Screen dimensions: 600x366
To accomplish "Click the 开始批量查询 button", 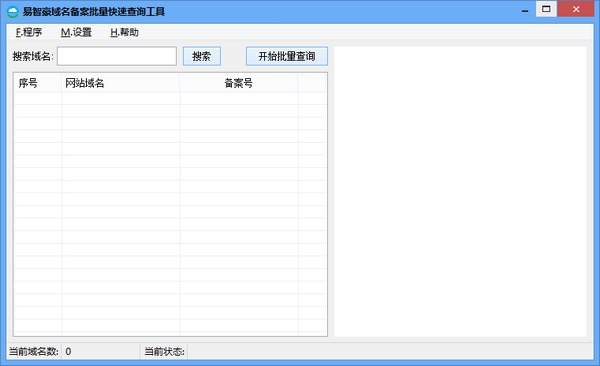I will pos(287,56).
